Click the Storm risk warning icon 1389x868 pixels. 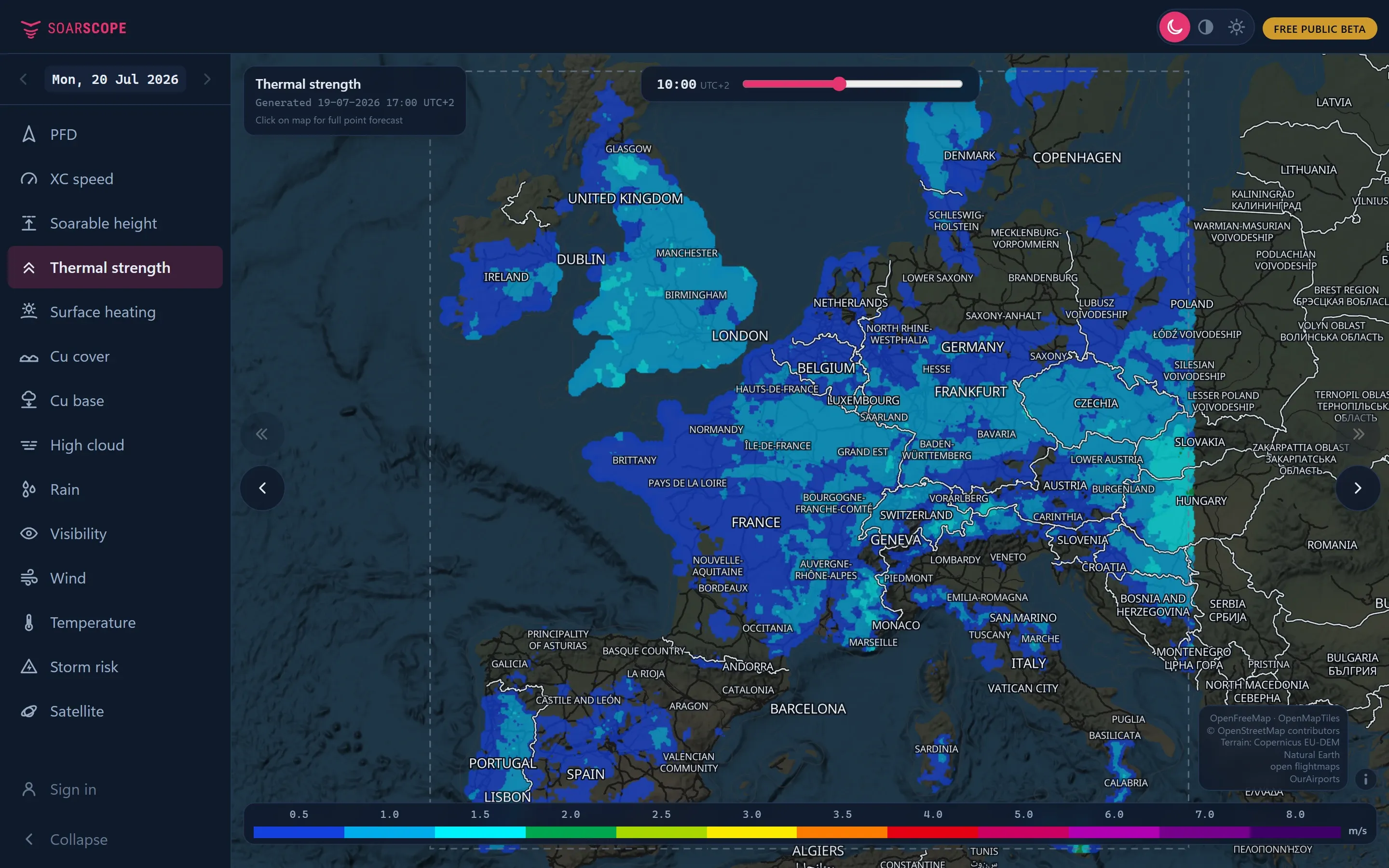[29, 666]
